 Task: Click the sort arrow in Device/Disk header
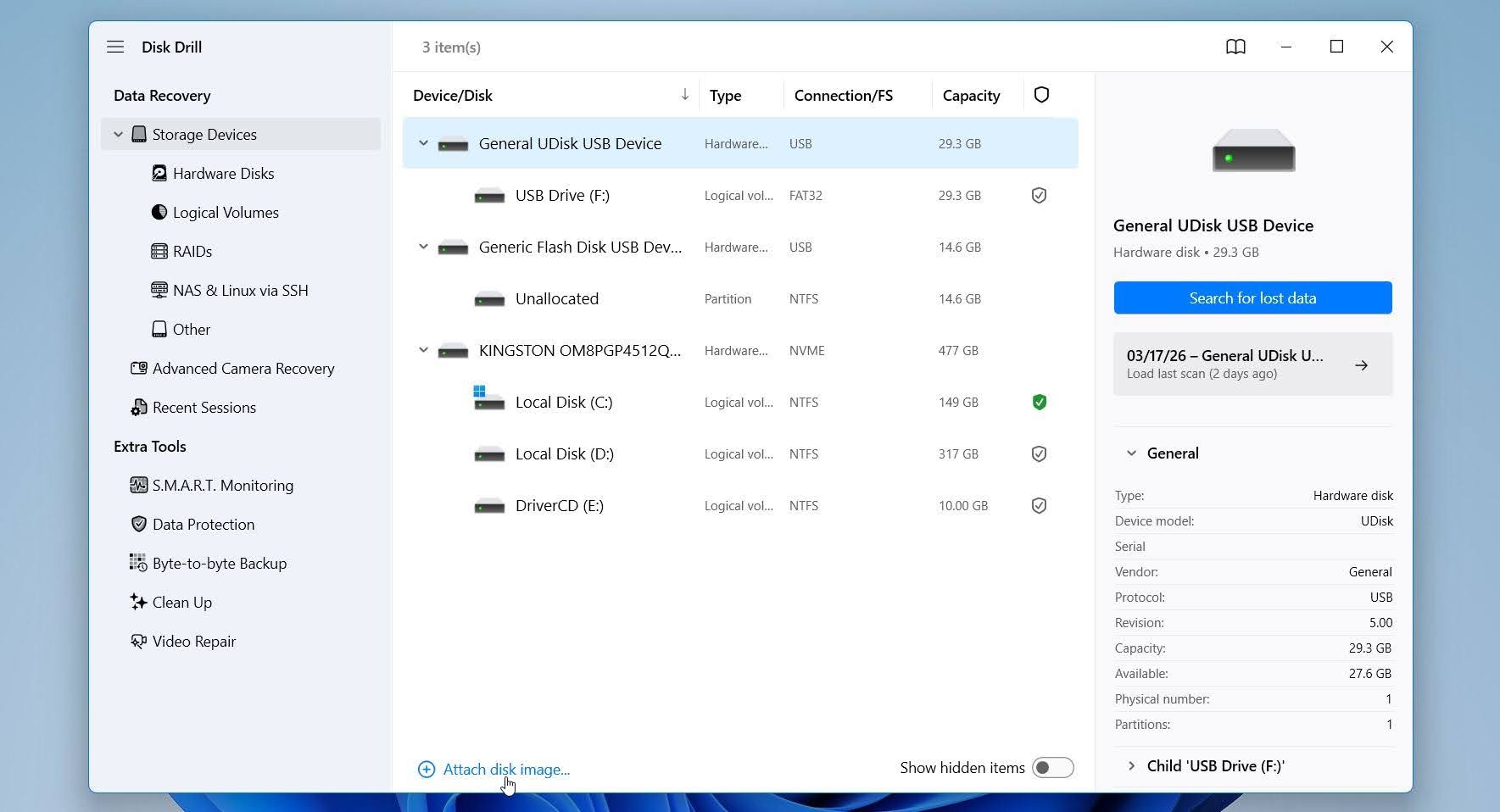(x=684, y=94)
